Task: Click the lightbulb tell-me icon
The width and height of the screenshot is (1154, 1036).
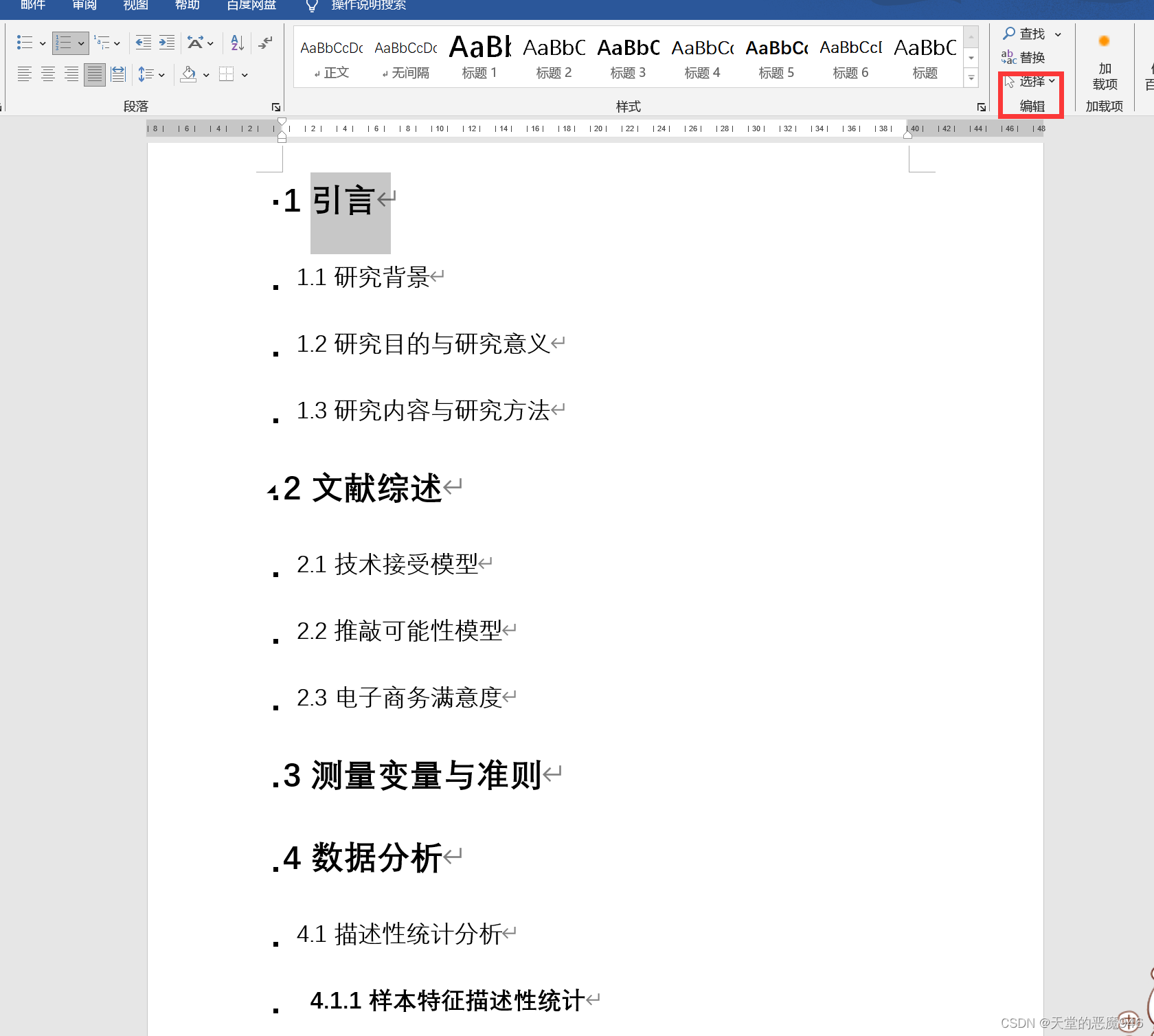Action: 312,6
